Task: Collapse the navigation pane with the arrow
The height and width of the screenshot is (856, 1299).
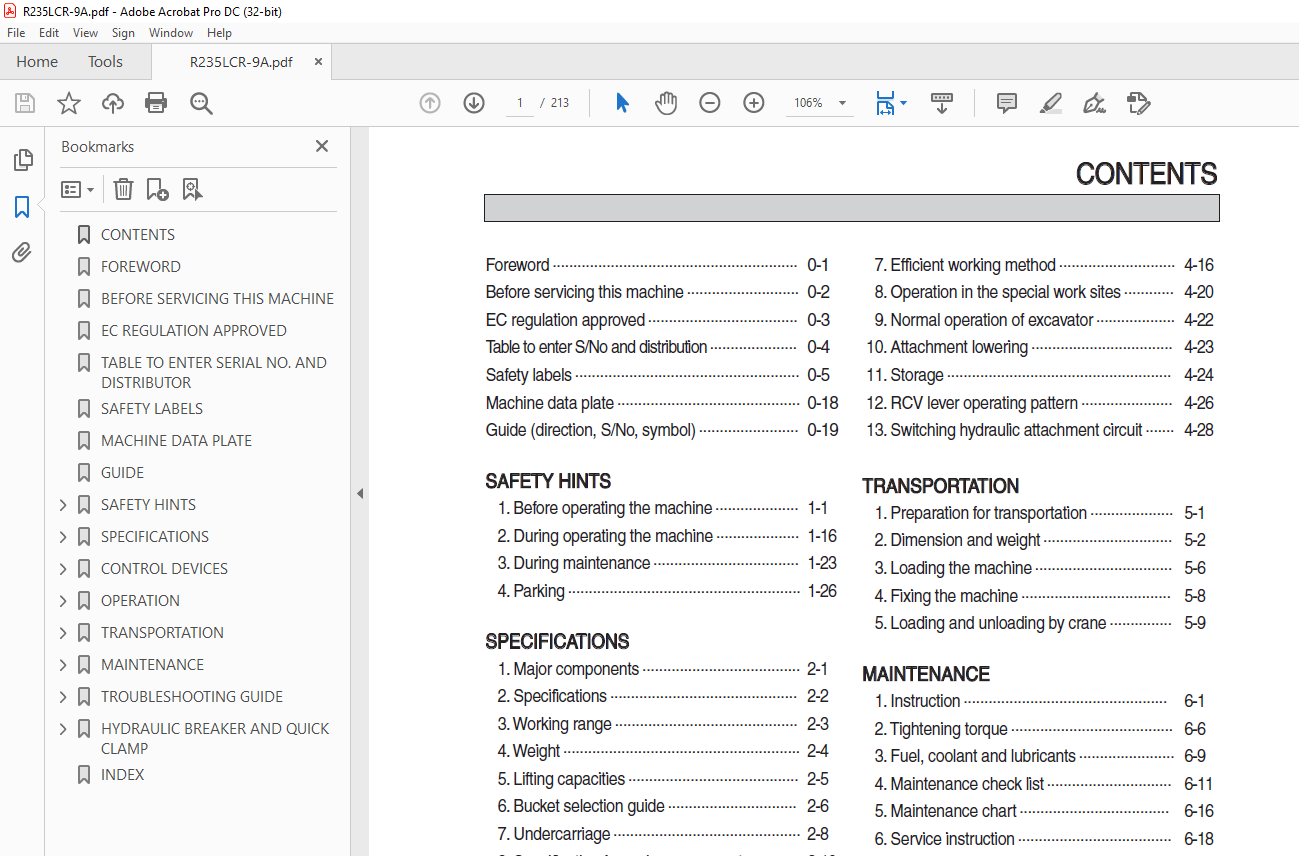Action: tap(360, 493)
